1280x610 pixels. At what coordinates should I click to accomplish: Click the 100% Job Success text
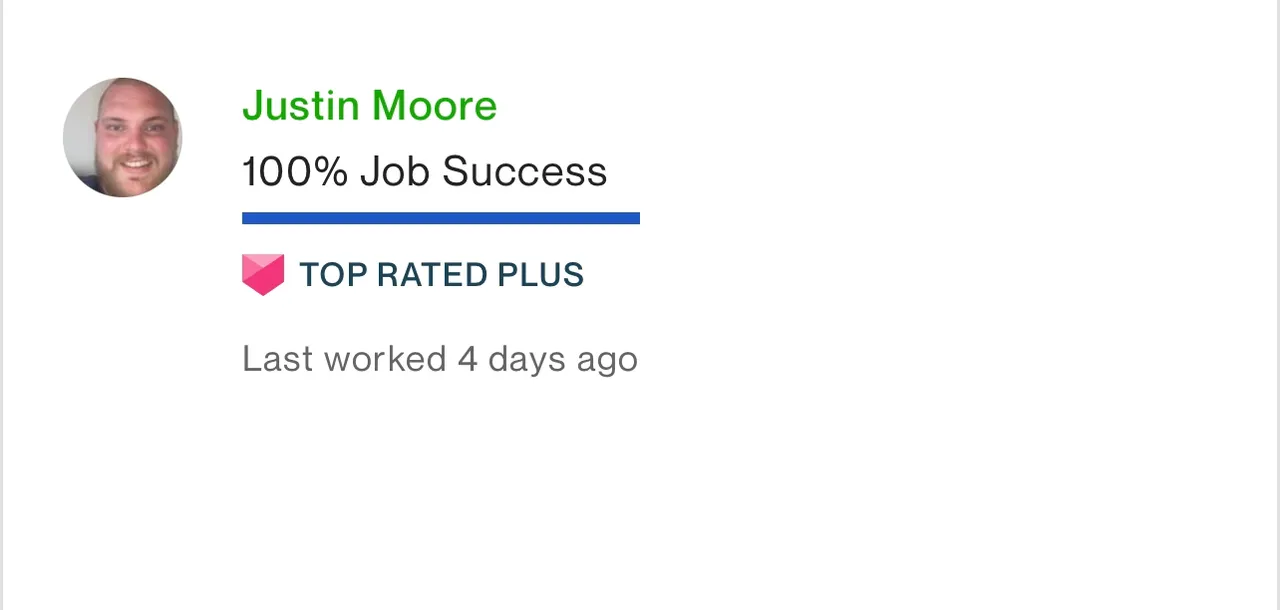(x=424, y=172)
